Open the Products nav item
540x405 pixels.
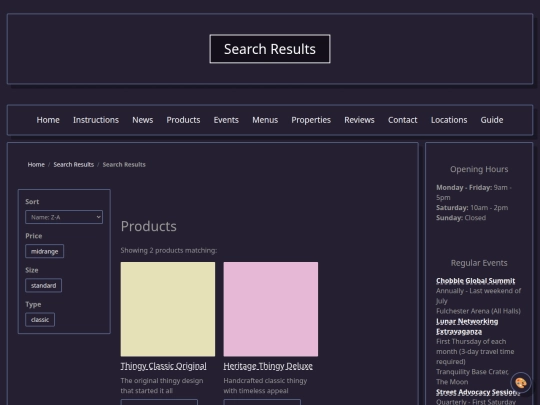(x=183, y=120)
